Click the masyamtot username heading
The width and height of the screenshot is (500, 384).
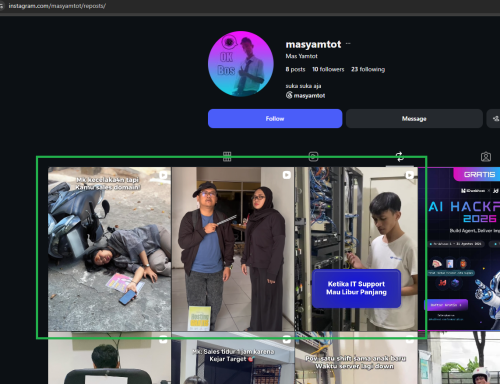pyautogui.click(x=313, y=44)
